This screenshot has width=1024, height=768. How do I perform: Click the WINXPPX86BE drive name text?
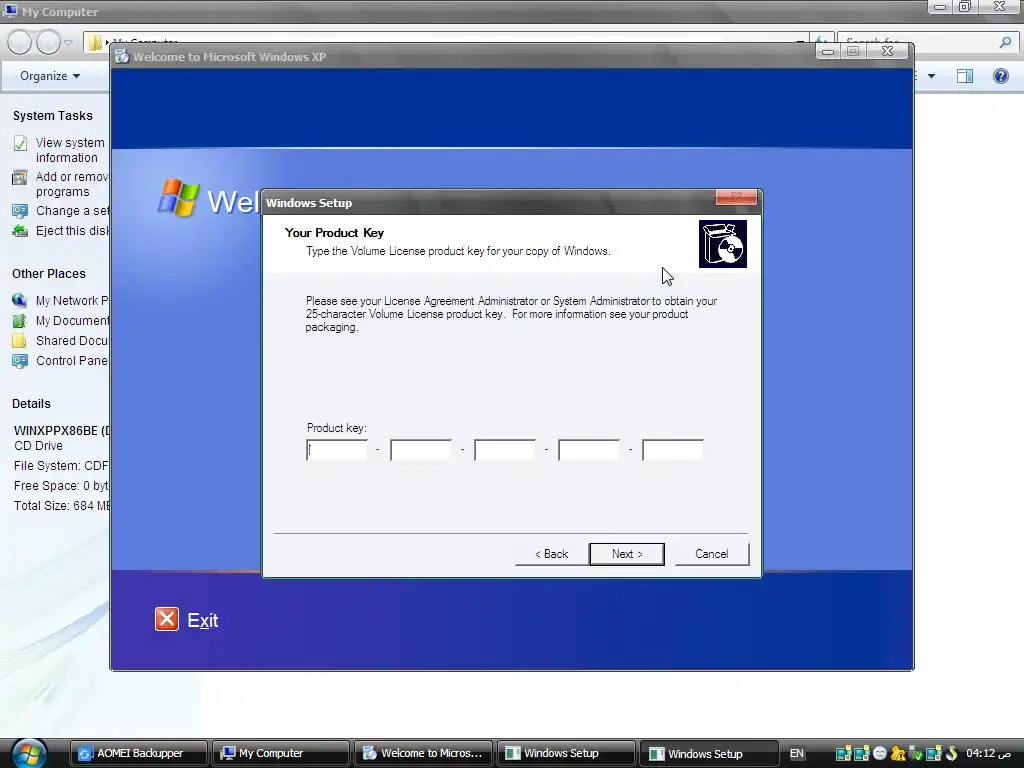(62, 430)
